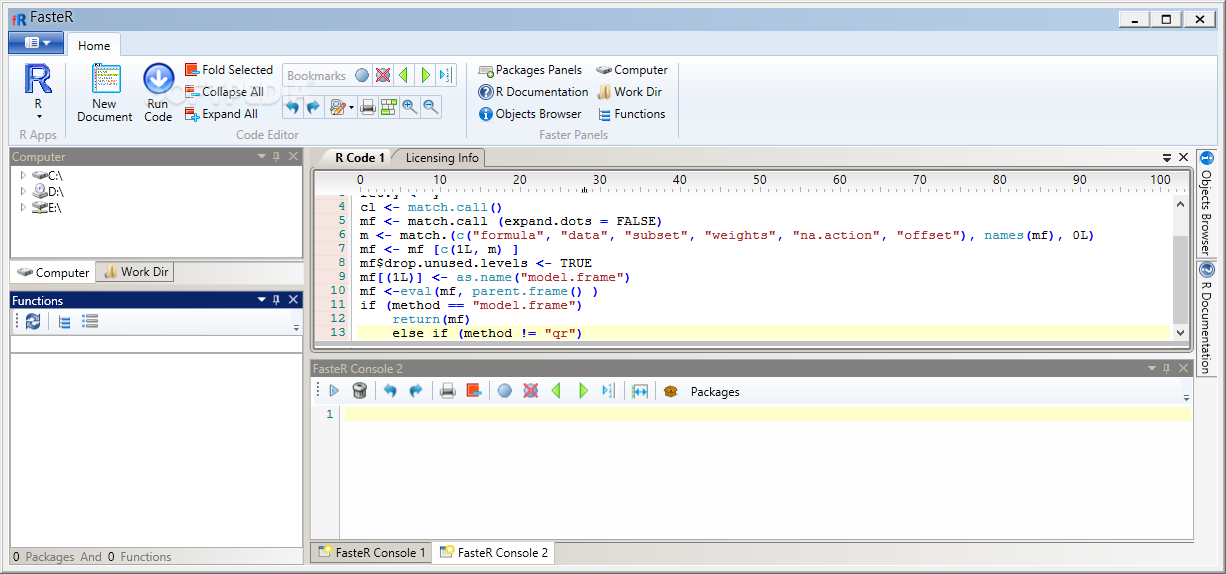Click the console input line 1
The image size is (1226, 574).
click(767, 413)
